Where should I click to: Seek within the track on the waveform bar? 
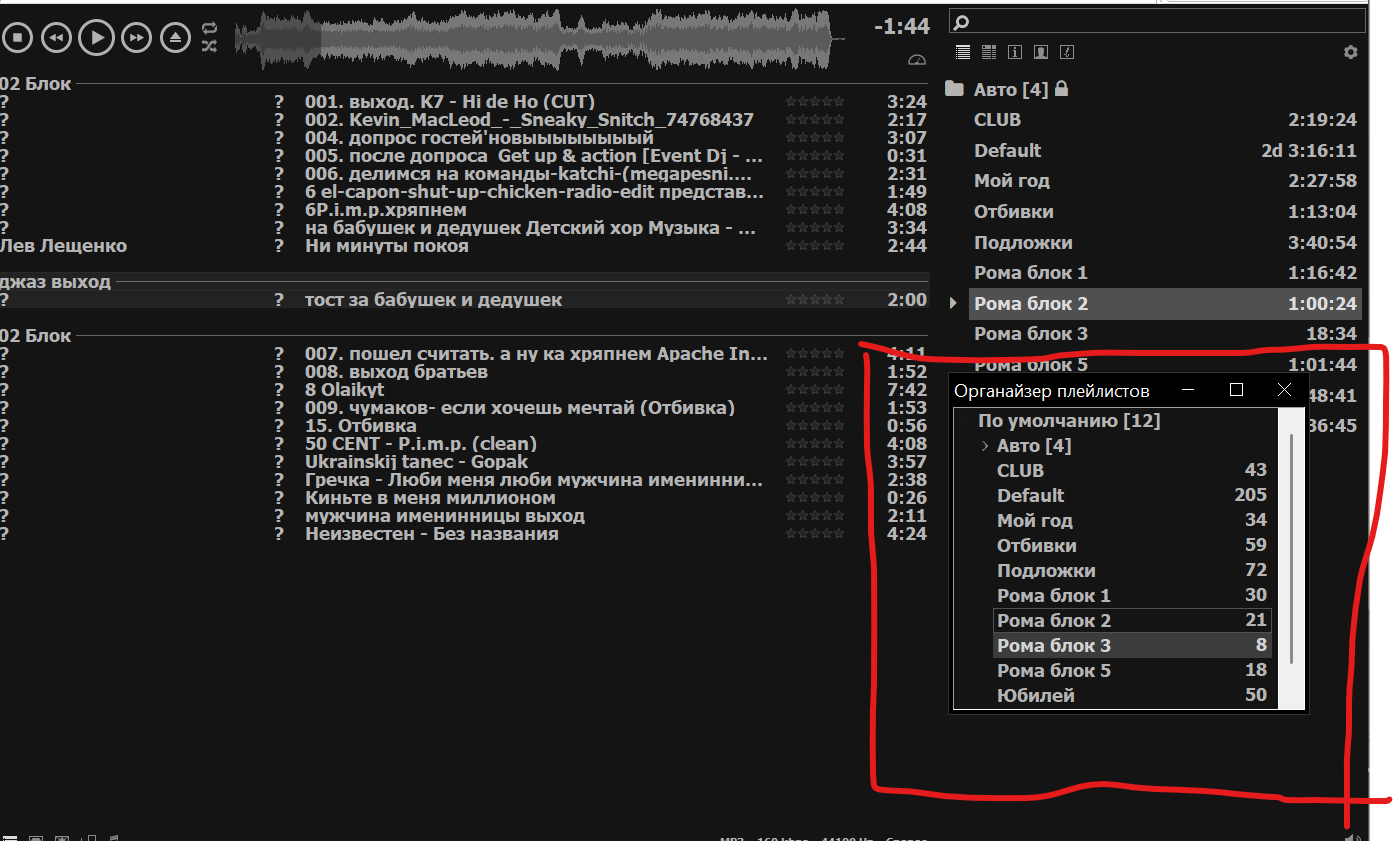540,40
